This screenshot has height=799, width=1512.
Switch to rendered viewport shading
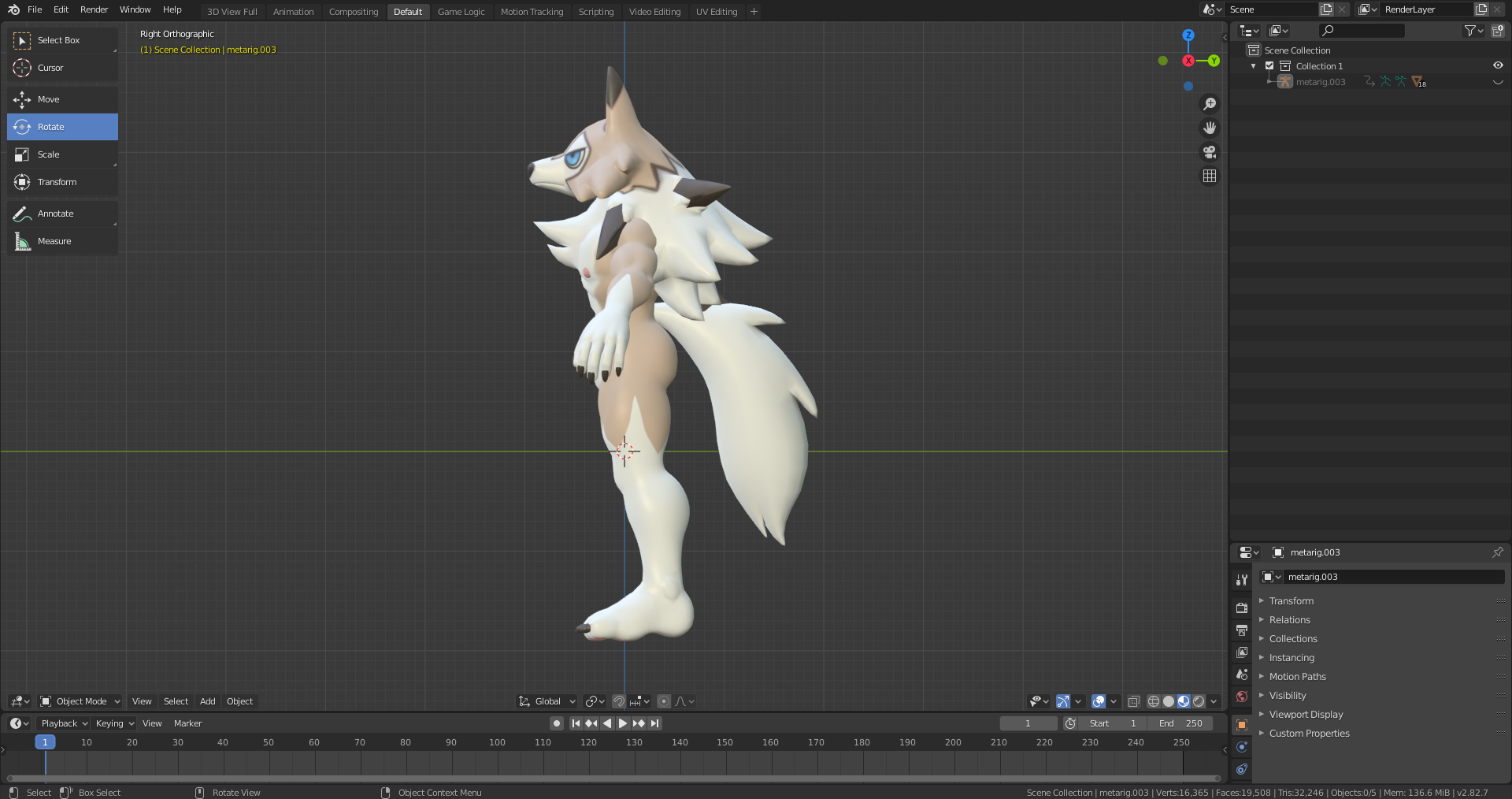[x=1199, y=701]
